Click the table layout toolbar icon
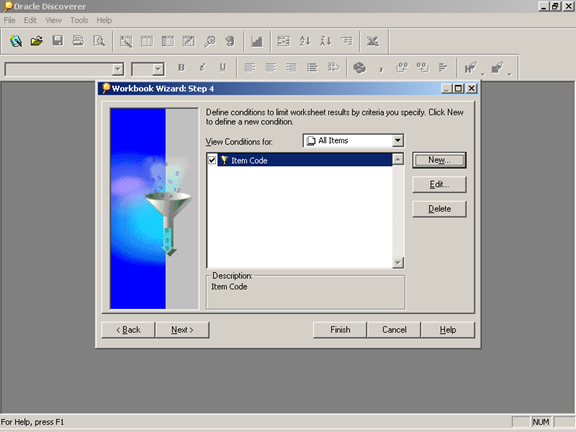Viewport: 576px width, 432px height. click(147, 41)
